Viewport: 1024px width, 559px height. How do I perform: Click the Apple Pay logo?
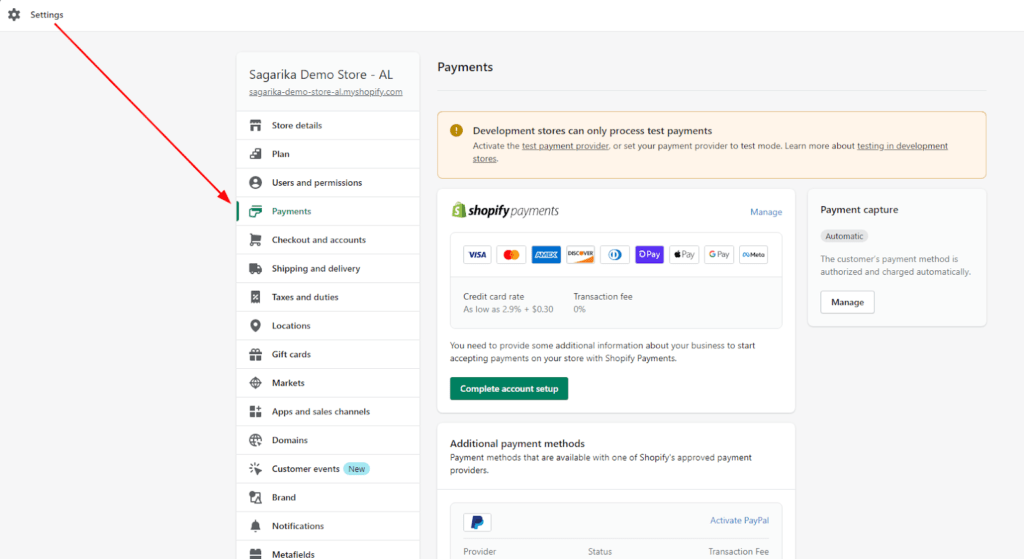click(x=684, y=255)
